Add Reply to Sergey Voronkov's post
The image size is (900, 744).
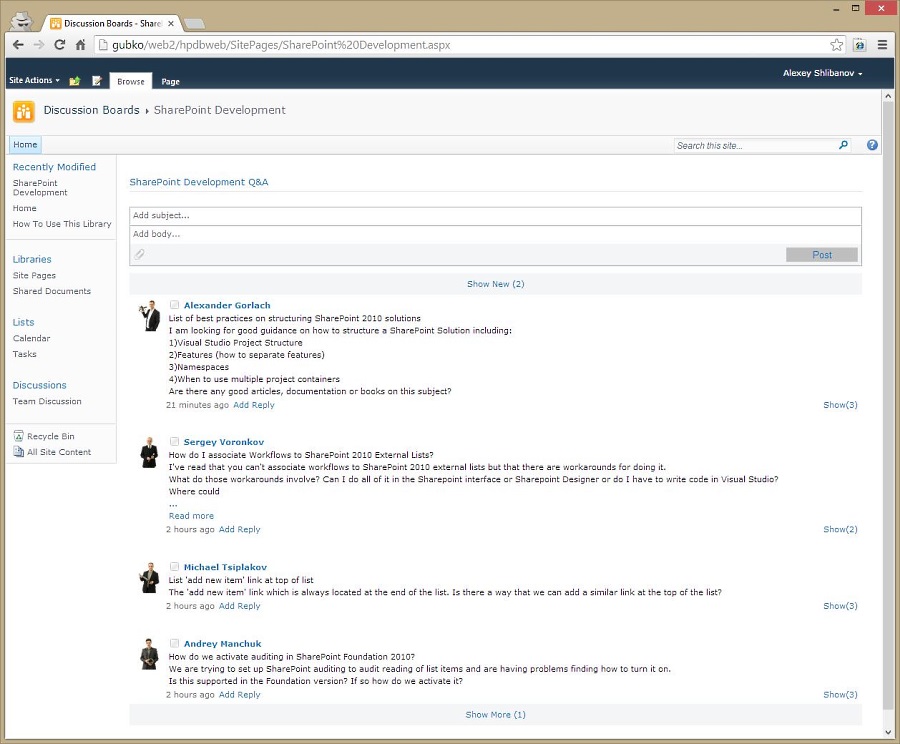[x=239, y=529]
